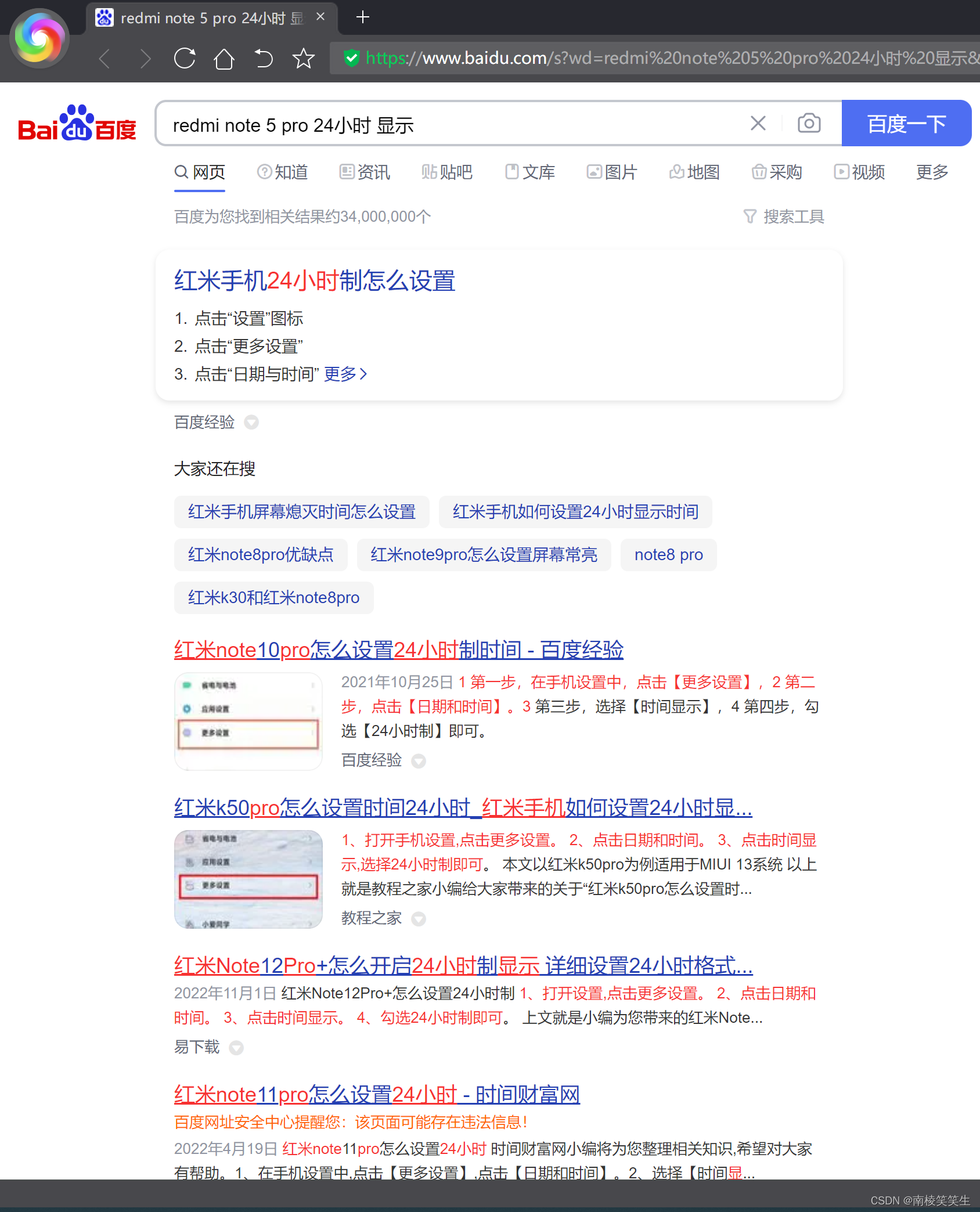
Task: Click step text 点击“更多设置”
Action: (x=249, y=346)
